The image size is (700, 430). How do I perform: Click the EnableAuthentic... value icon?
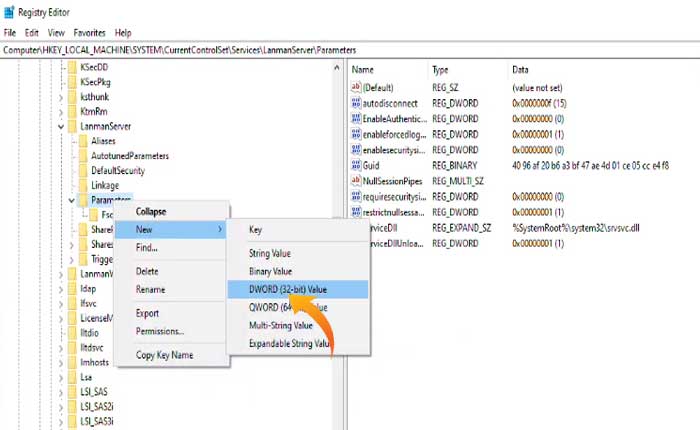coord(356,119)
